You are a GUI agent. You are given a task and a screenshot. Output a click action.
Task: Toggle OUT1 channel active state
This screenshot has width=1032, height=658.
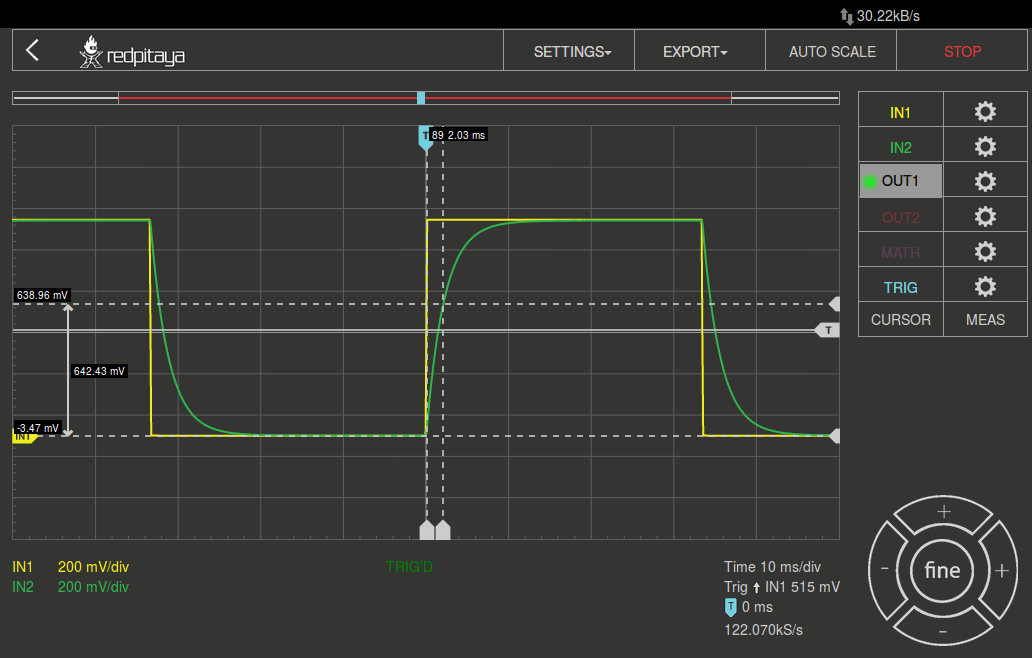coord(900,181)
